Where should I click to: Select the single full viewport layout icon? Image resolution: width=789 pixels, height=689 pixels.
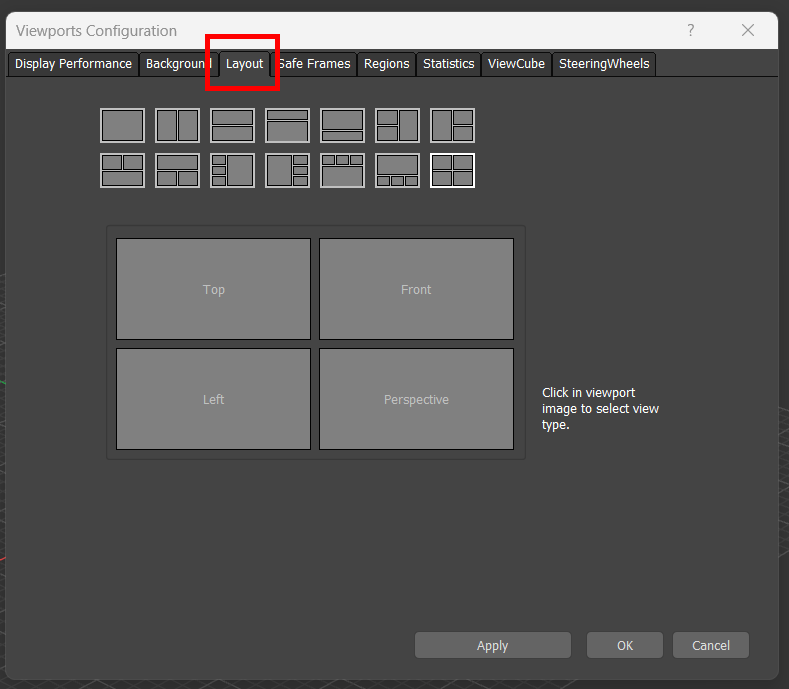click(122, 125)
